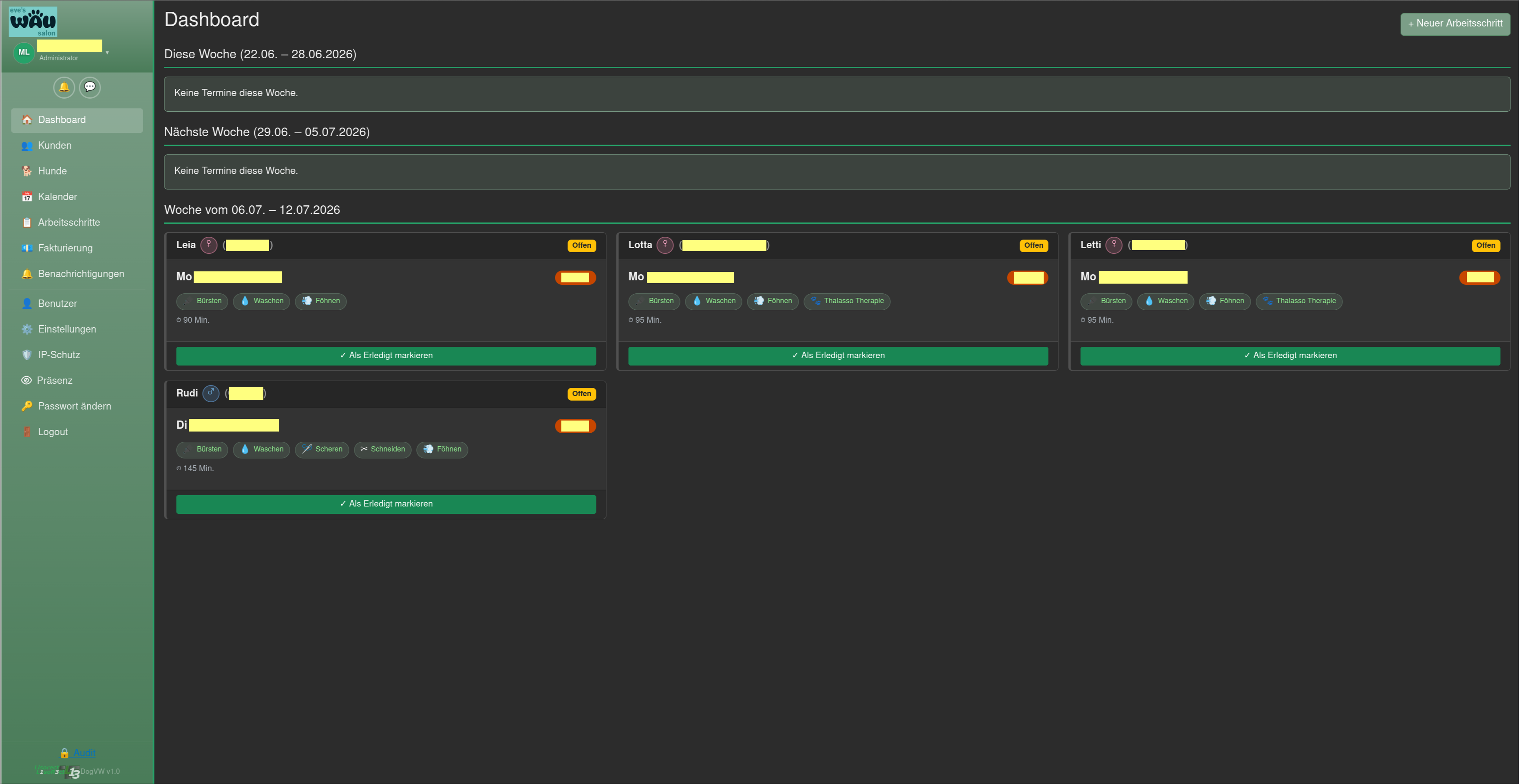1519x784 pixels.
Task: Expand the user account dropdown arrow
Action: (107, 53)
